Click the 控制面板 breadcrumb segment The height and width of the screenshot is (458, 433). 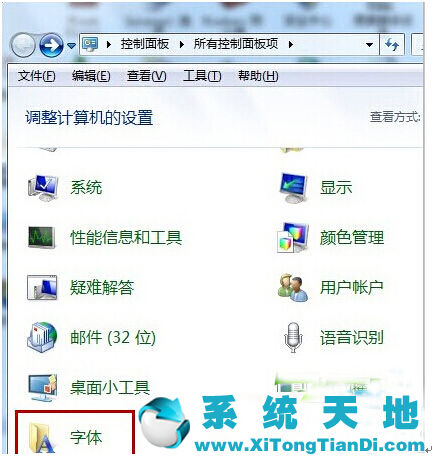(x=145, y=44)
